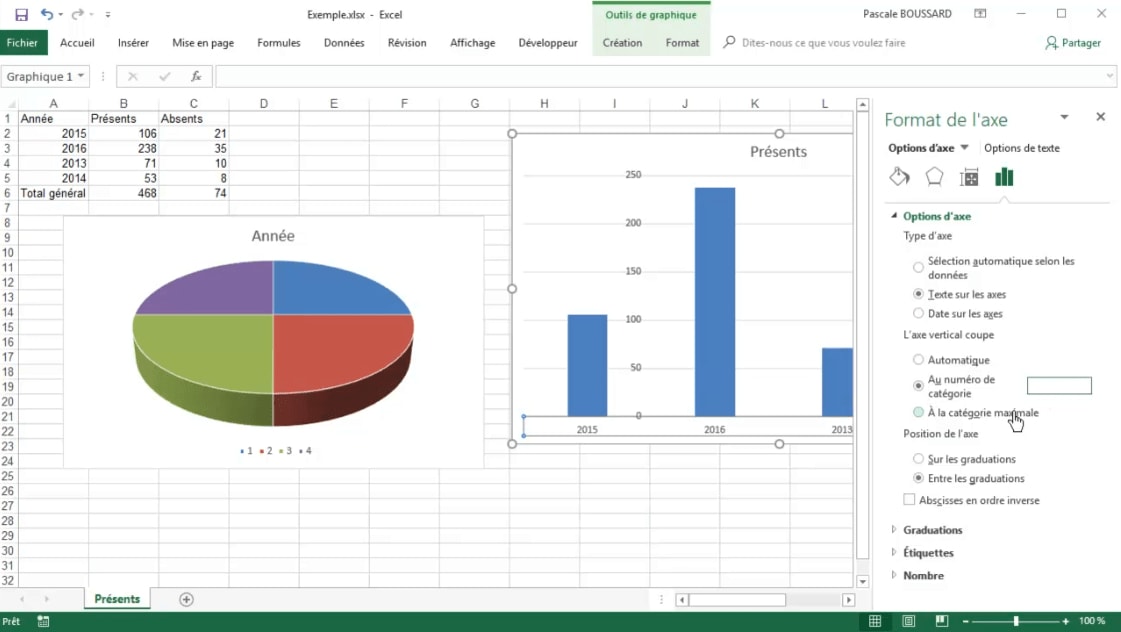The height and width of the screenshot is (632, 1121).
Task: Open the 'Options d'axe' dropdown arrow
Action: pos(964,148)
